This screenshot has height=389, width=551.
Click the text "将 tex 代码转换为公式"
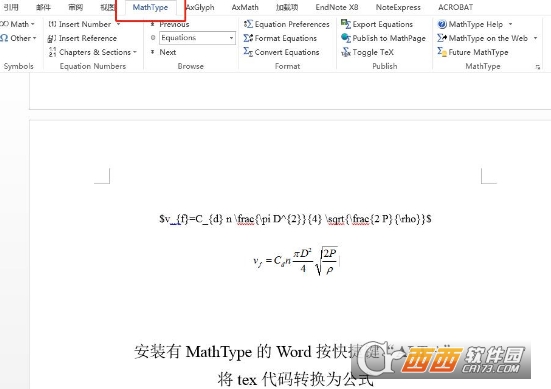point(295,380)
